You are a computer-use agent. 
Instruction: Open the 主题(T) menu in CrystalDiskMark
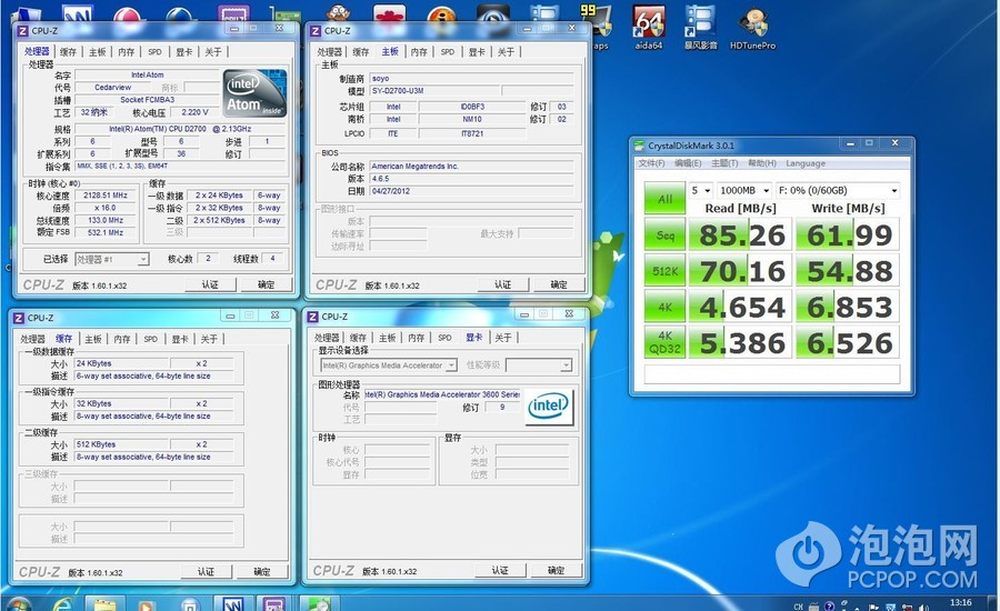coord(724,163)
